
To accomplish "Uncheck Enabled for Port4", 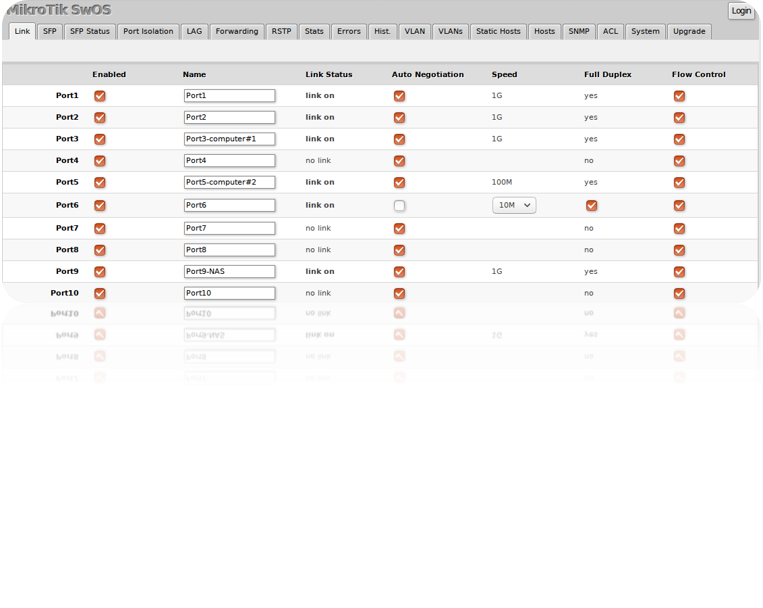I will (x=100, y=161).
